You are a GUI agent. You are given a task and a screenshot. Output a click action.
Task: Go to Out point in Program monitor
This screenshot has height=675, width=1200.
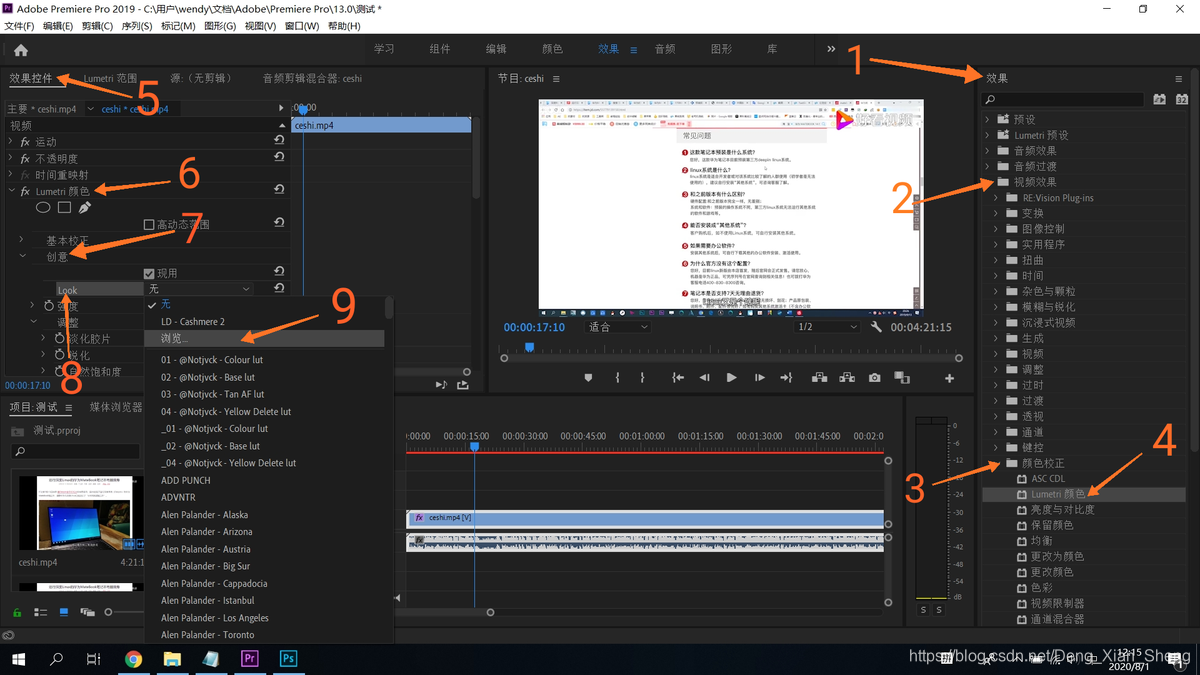click(x=786, y=378)
